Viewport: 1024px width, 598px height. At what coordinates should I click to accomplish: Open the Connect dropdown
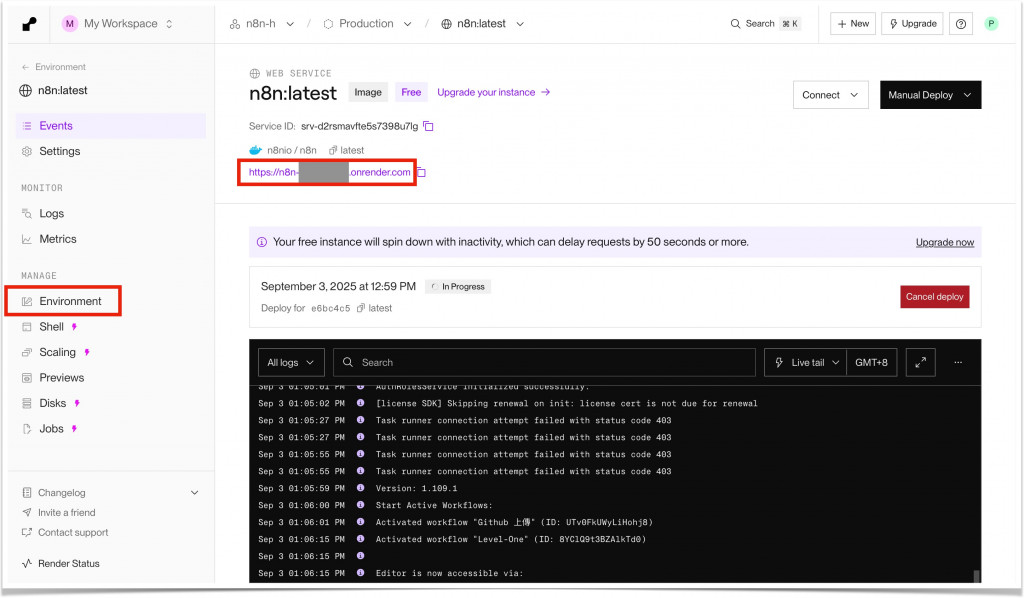click(830, 95)
